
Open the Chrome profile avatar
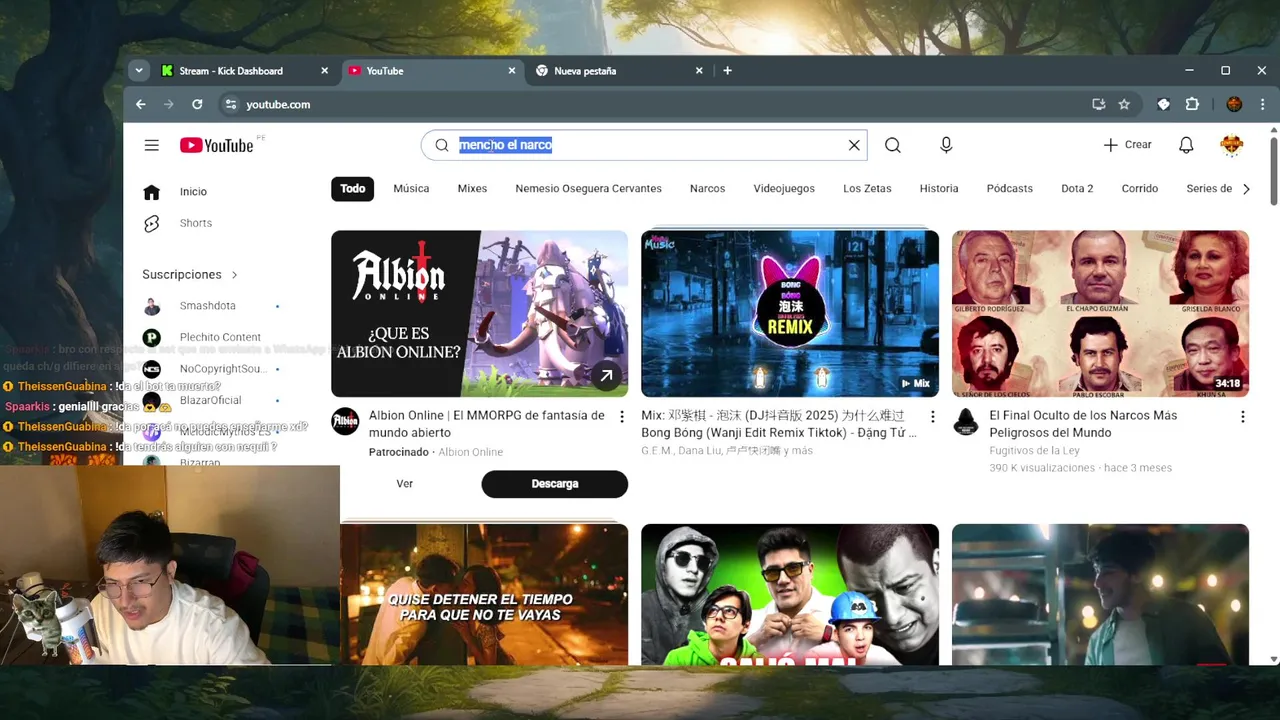1234,104
